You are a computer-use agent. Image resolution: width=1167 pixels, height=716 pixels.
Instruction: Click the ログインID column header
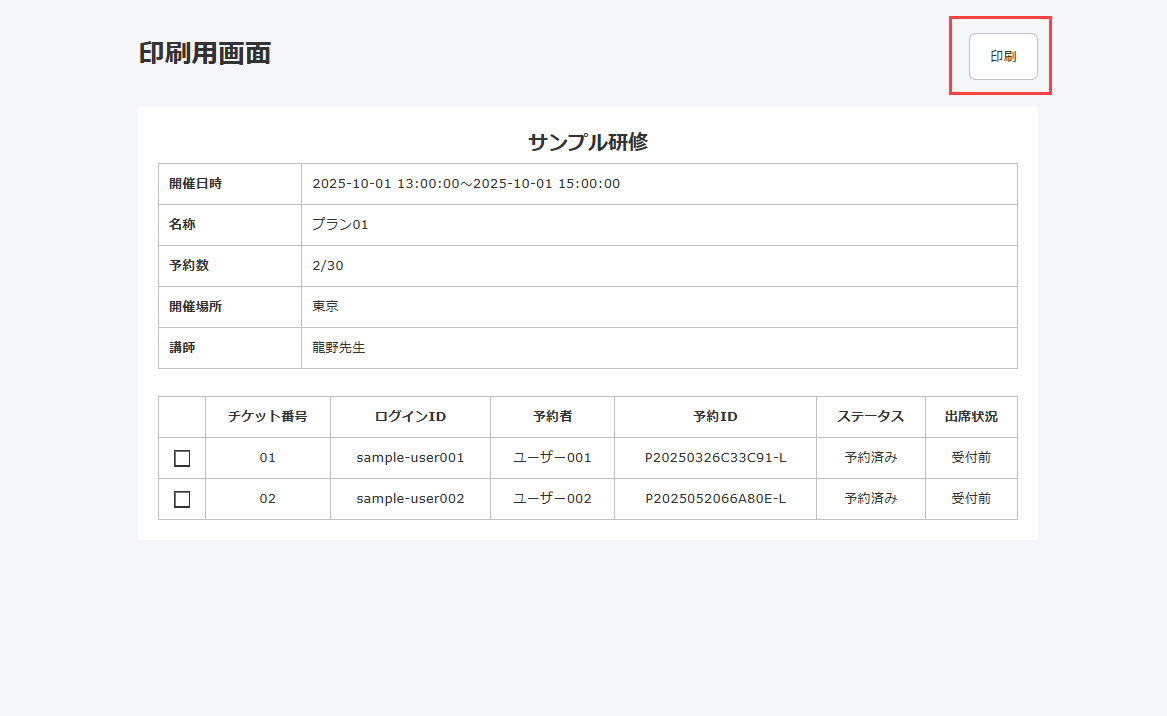410,417
